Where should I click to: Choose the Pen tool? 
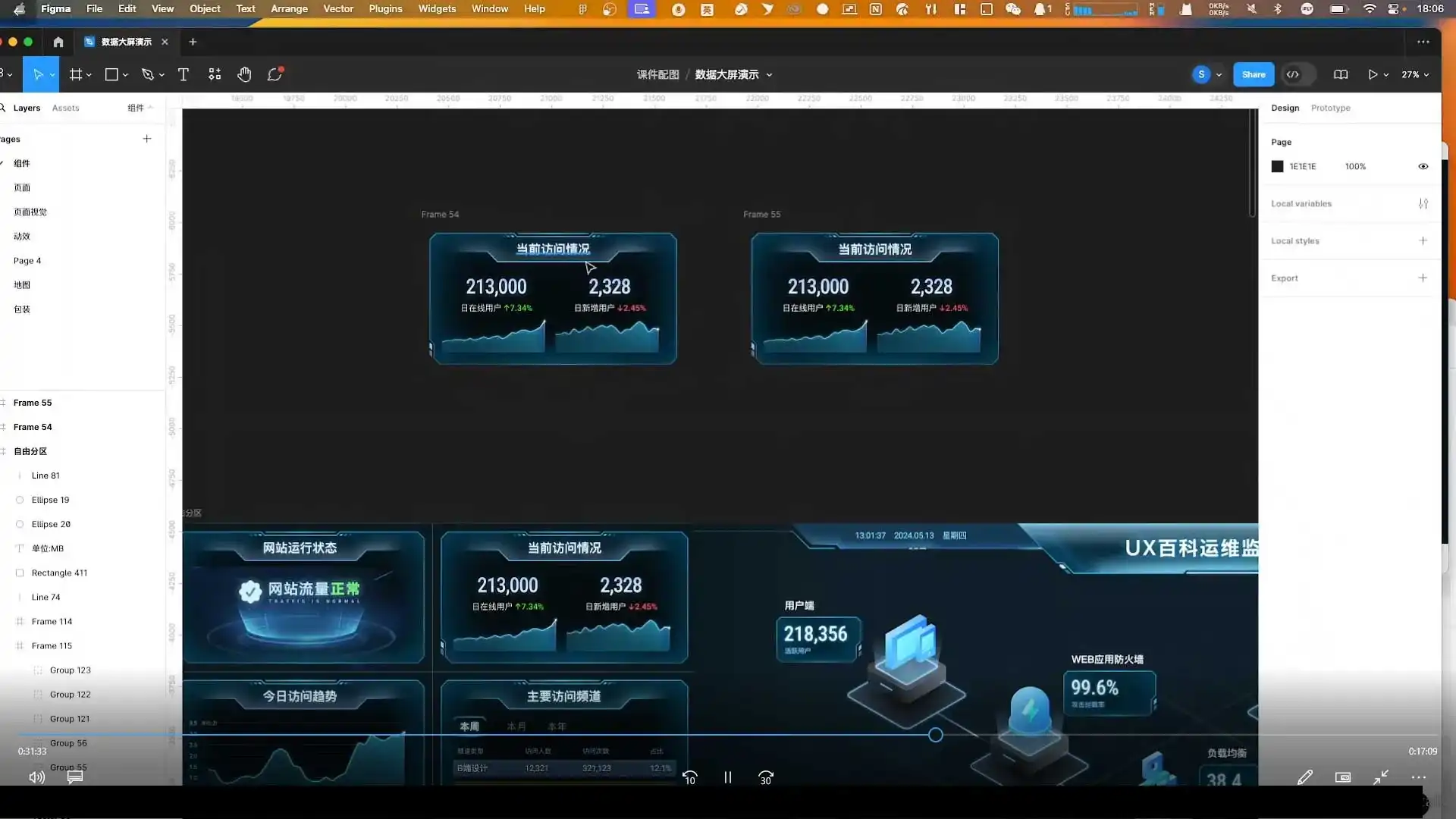coord(148,74)
